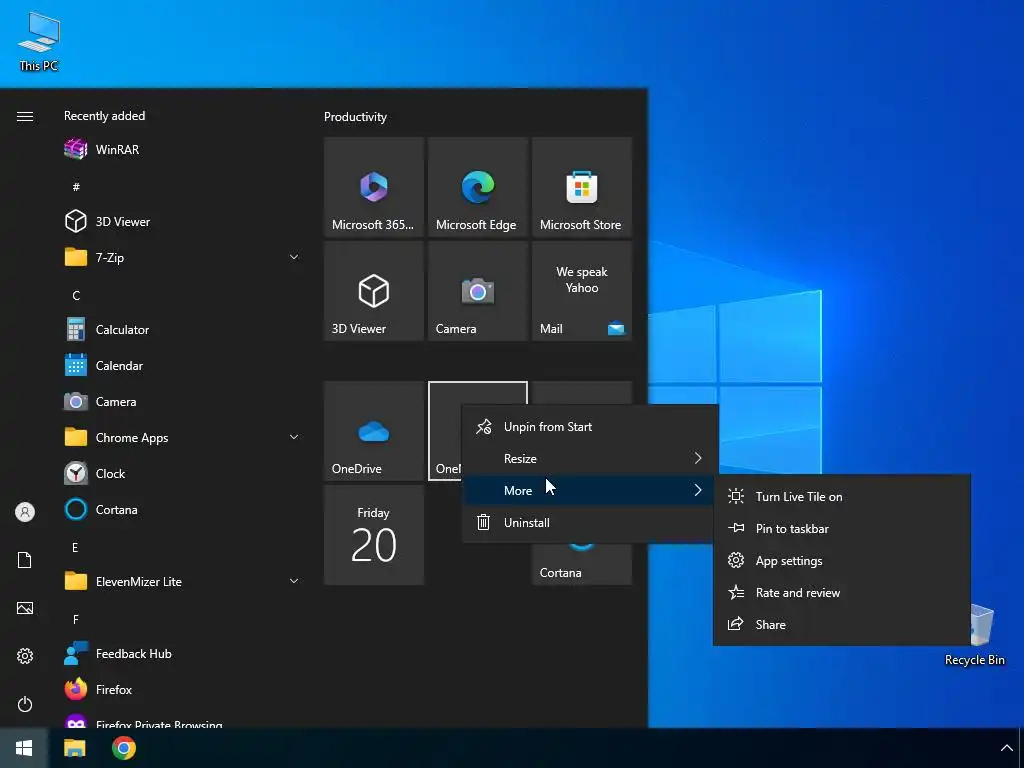Open the Microsoft 365 tile

374,187
